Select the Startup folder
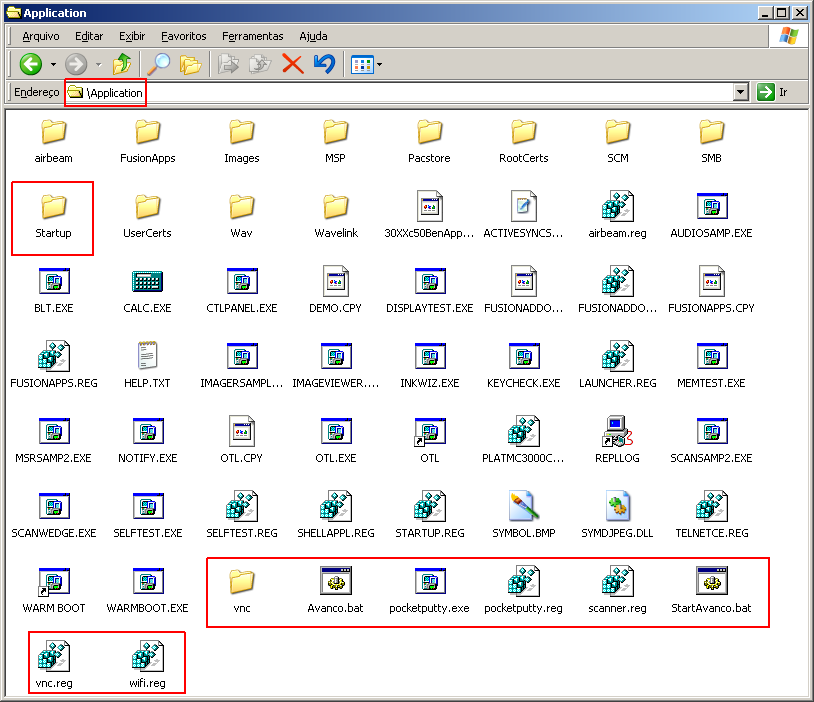 53,217
